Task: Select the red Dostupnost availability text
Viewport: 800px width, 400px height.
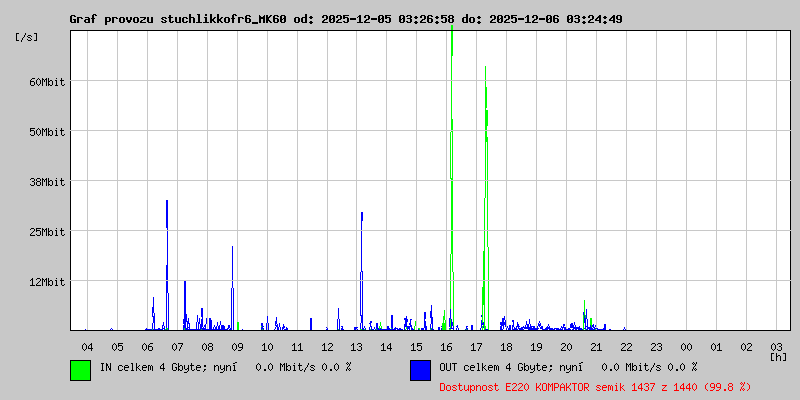Action: point(595,386)
